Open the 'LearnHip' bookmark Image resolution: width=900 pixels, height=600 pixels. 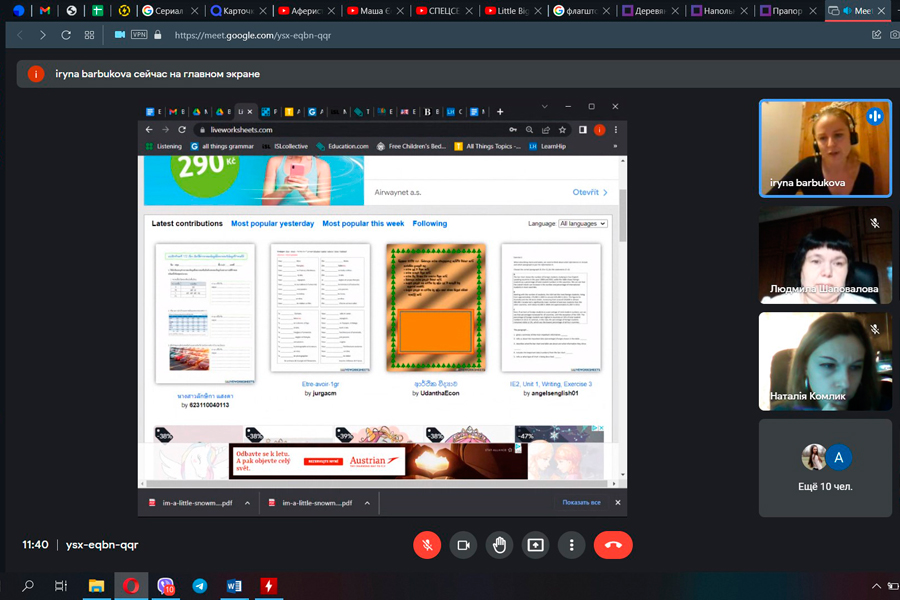pyautogui.click(x=548, y=146)
